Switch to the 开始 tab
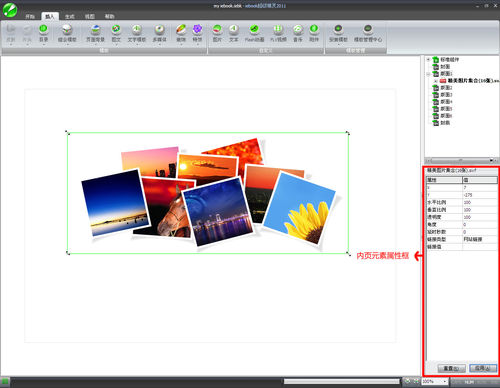 (30, 16)
